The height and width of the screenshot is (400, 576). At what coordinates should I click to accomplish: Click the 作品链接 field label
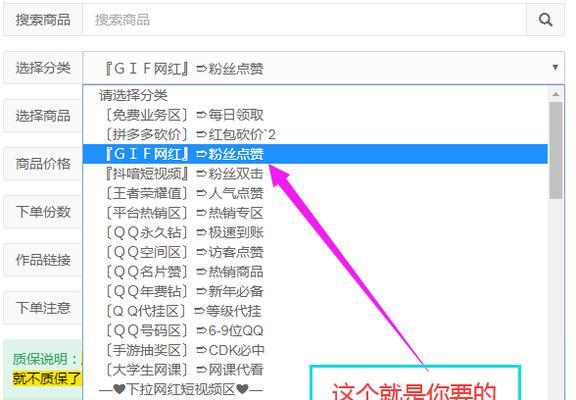point(43,260)
